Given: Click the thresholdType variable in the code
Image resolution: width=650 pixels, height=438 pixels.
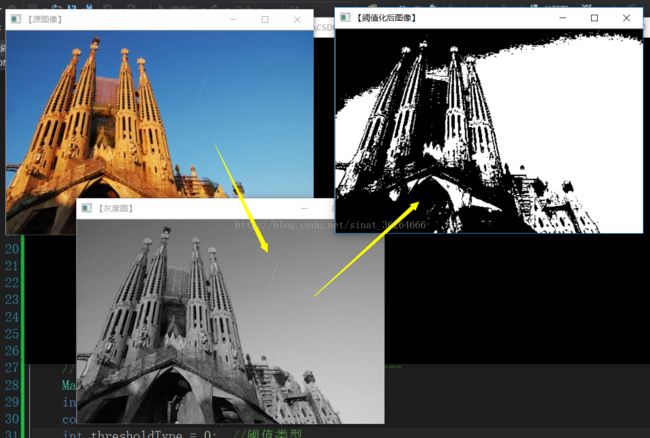Looking at the screenshot, I should [136, 434].
